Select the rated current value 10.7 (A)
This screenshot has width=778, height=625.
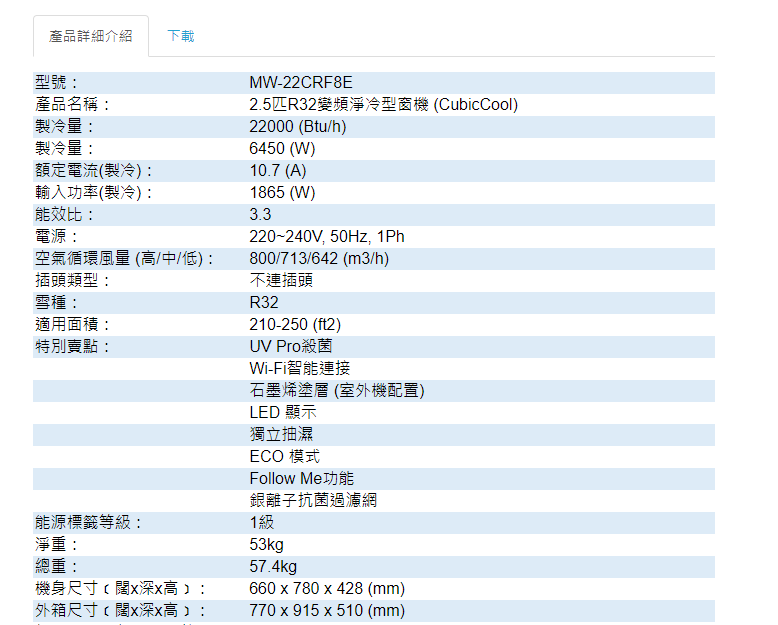pyautogui.click(x=277, y=170)
